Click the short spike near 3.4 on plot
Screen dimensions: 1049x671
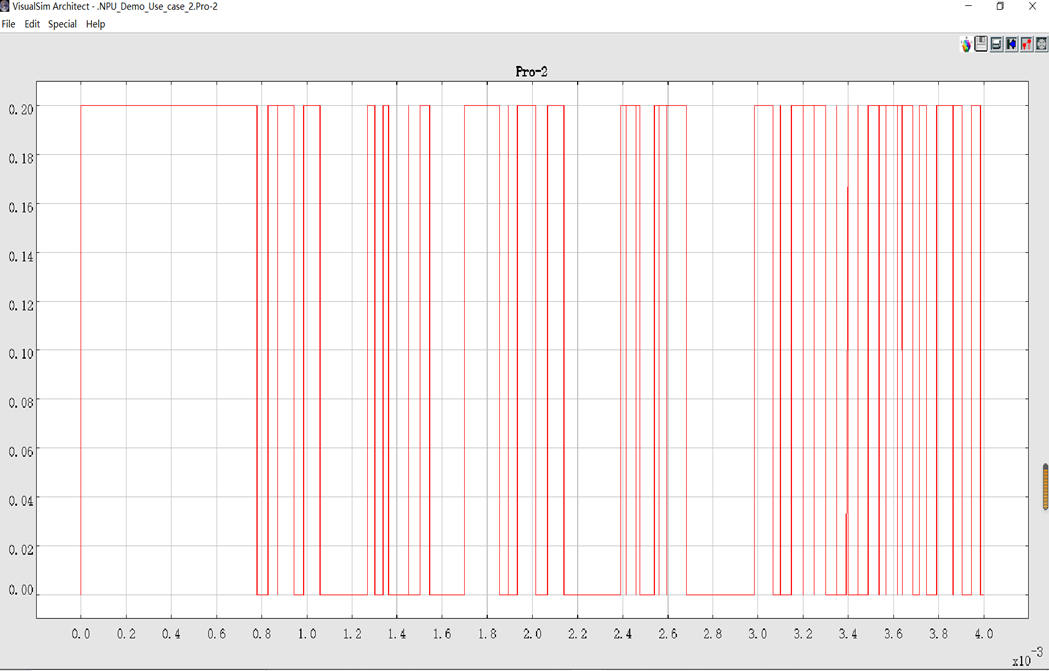click(x=846, y=550)
